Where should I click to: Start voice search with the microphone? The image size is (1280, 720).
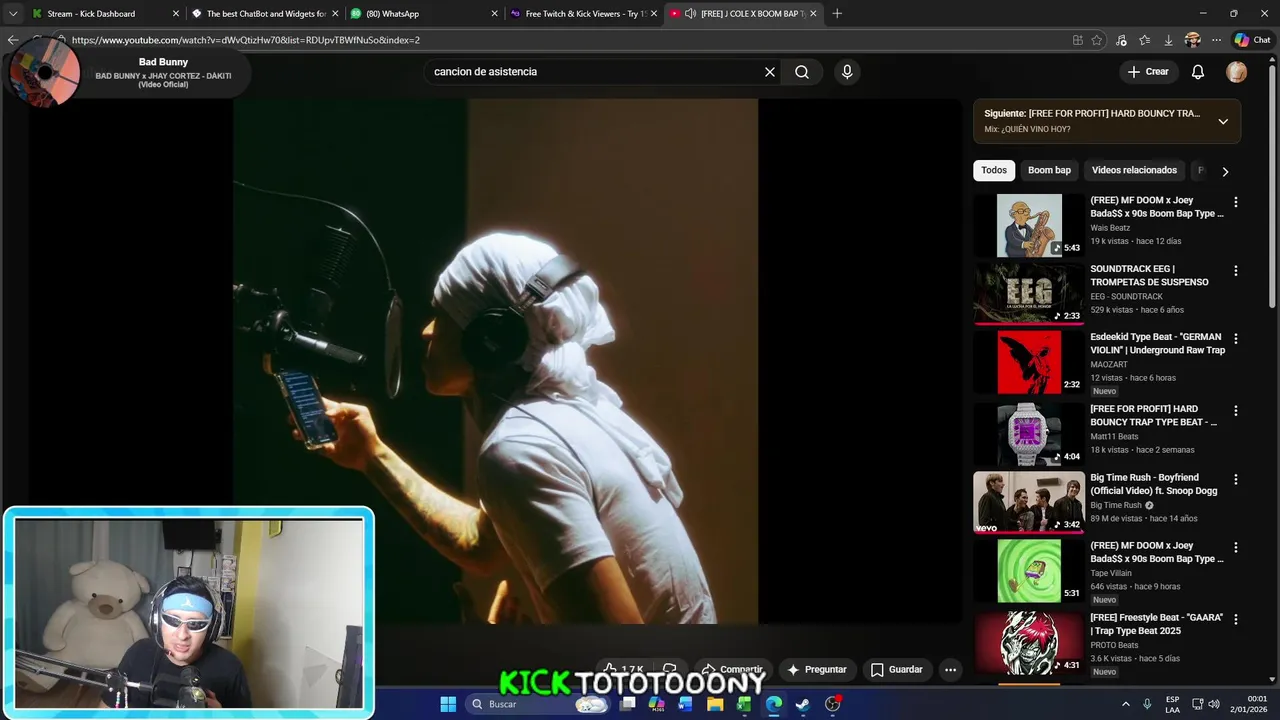847,72
